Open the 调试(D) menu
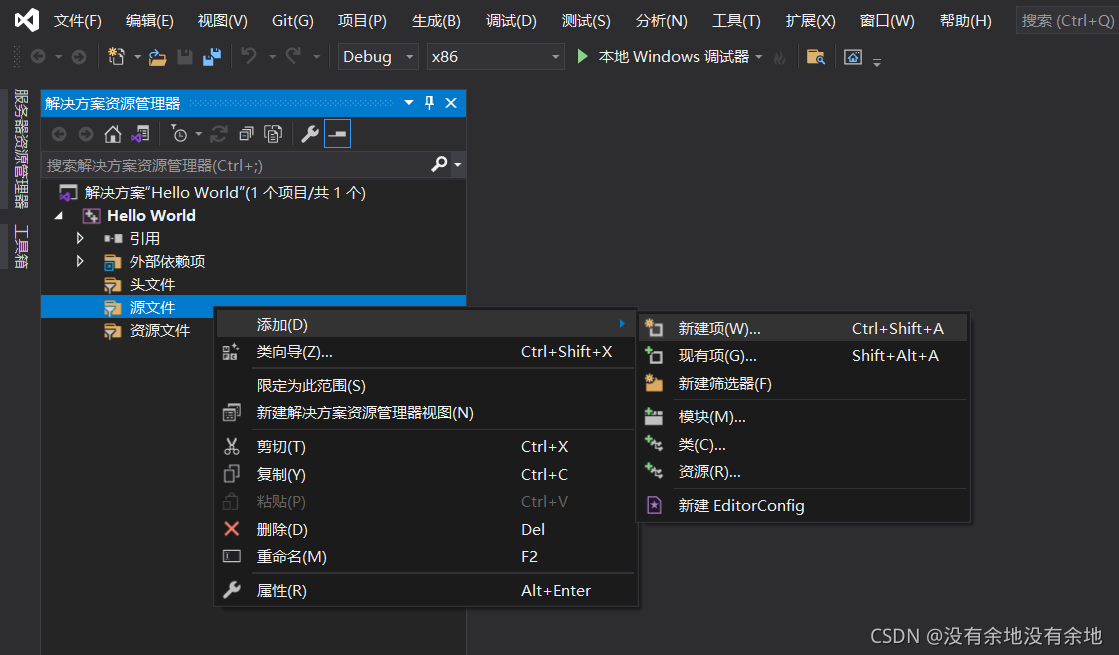 pyautogui.click(x=511, y=21)
